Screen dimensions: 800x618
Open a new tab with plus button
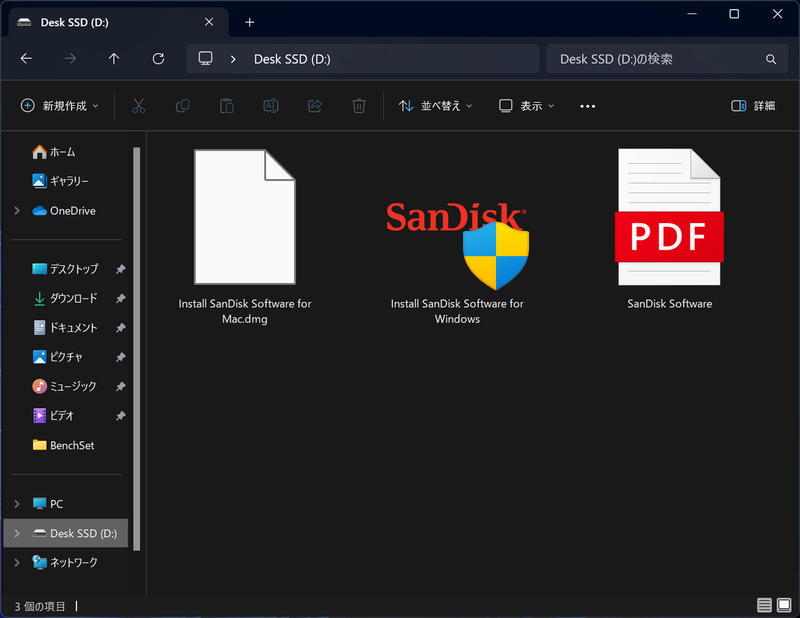pyautogui.click(x=250, y=22)
